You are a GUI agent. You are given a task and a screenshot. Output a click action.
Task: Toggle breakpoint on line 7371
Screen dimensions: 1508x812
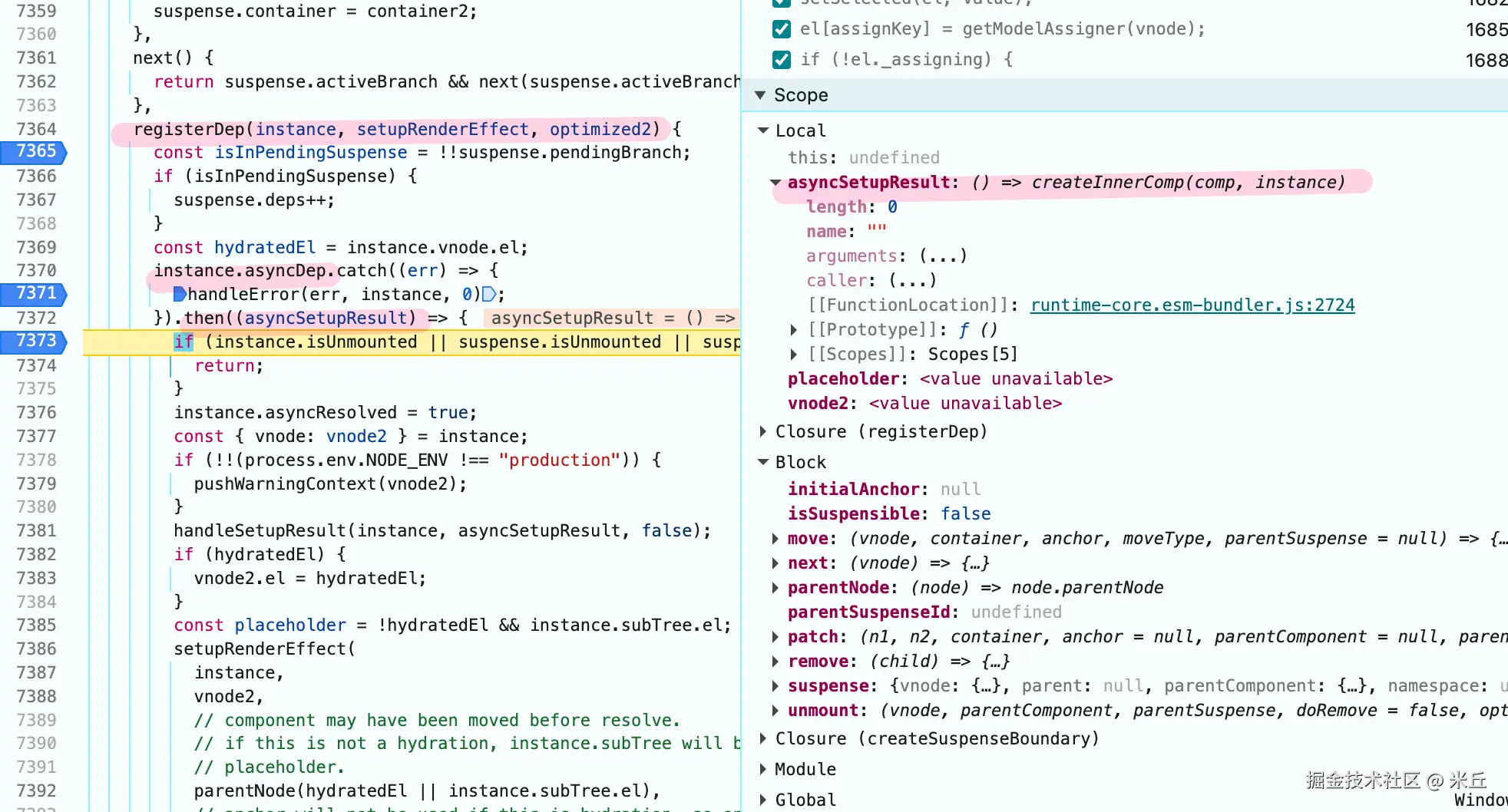(x=34, y=294)
